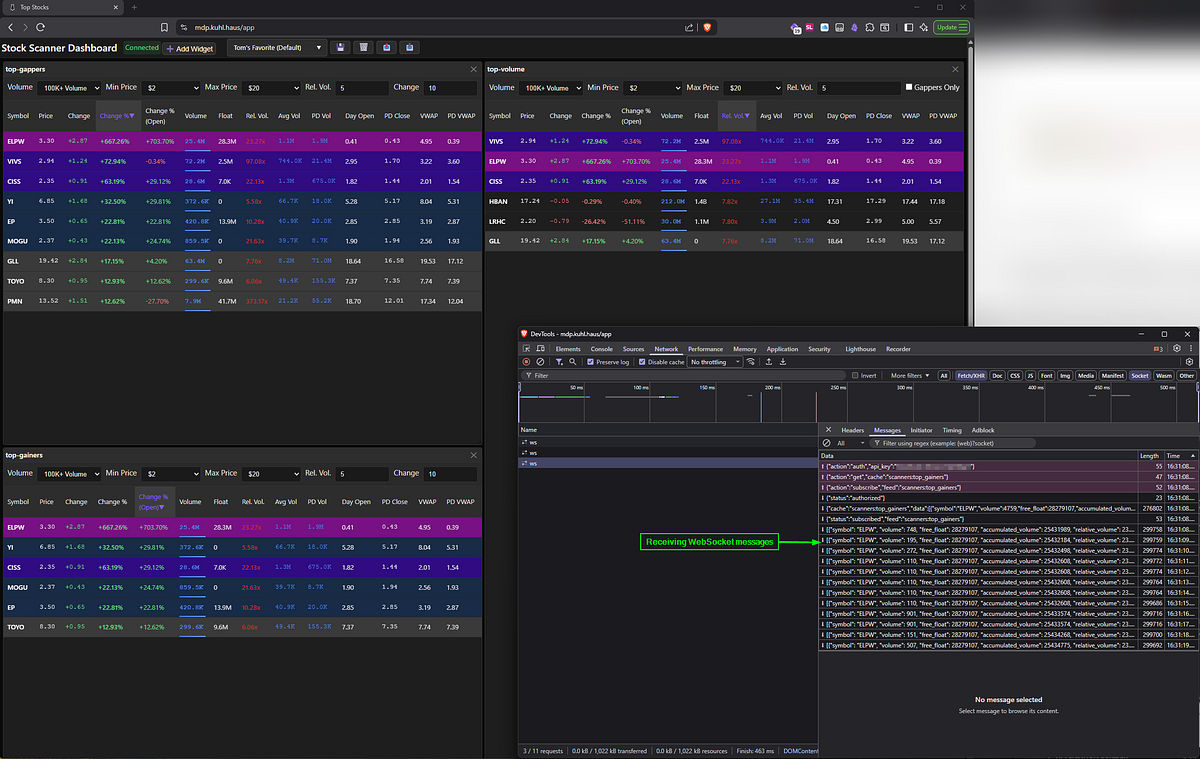Image resolution: width=1200 pixels, height=759 pixels.
Task: Uncheck the Preserve log checkbox
Action: tap(591, 362)
